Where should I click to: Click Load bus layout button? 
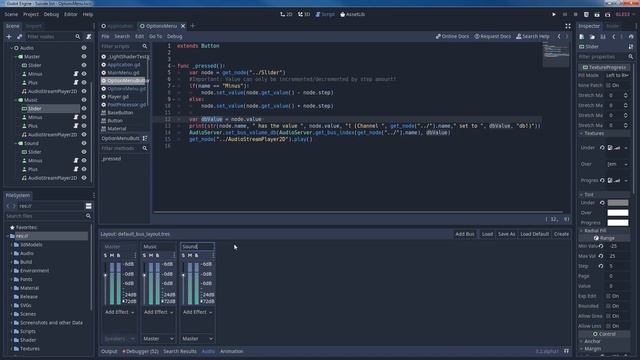click(x=487, y=234)
